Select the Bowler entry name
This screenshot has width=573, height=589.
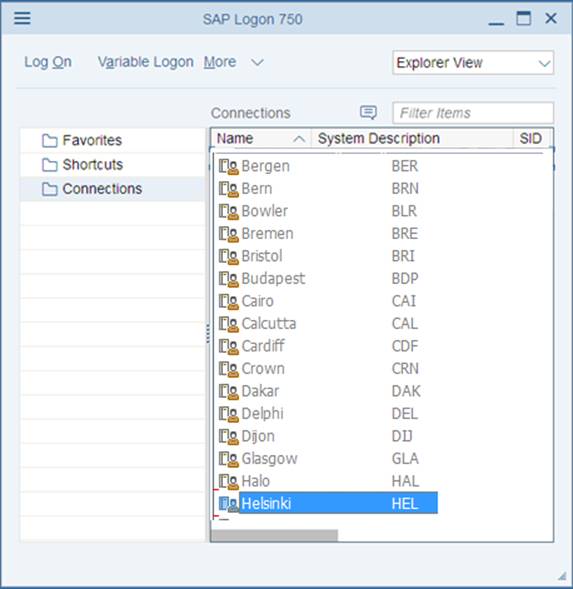265,211
